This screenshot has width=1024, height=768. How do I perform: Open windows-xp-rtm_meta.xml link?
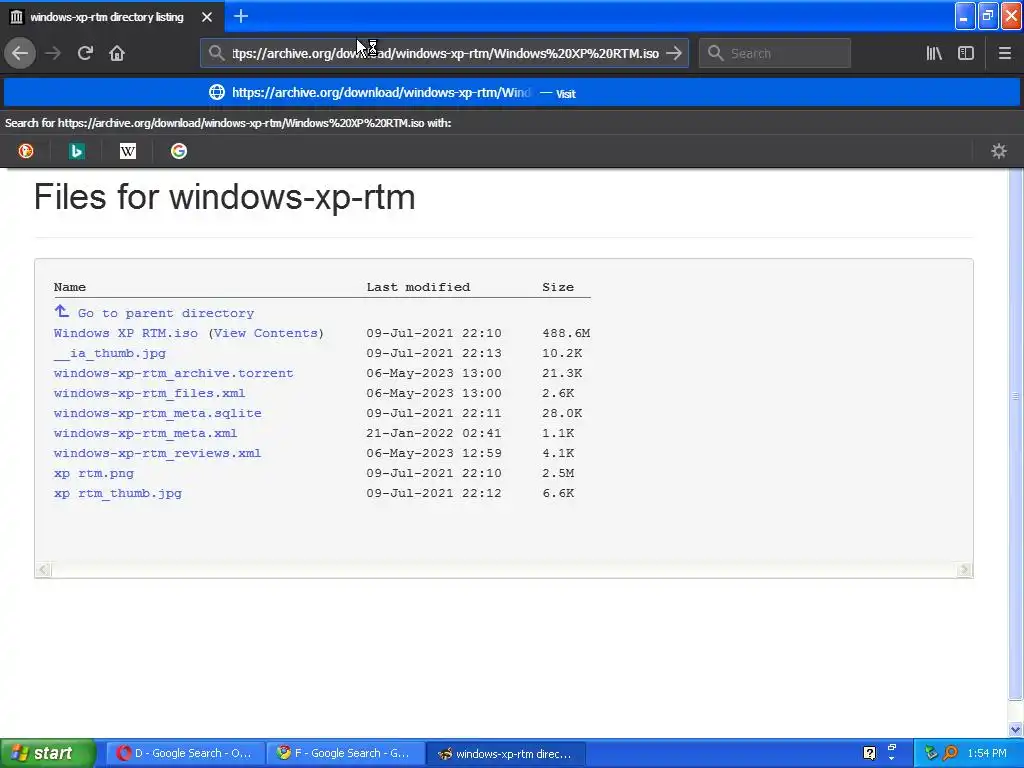tap(145, 433)
